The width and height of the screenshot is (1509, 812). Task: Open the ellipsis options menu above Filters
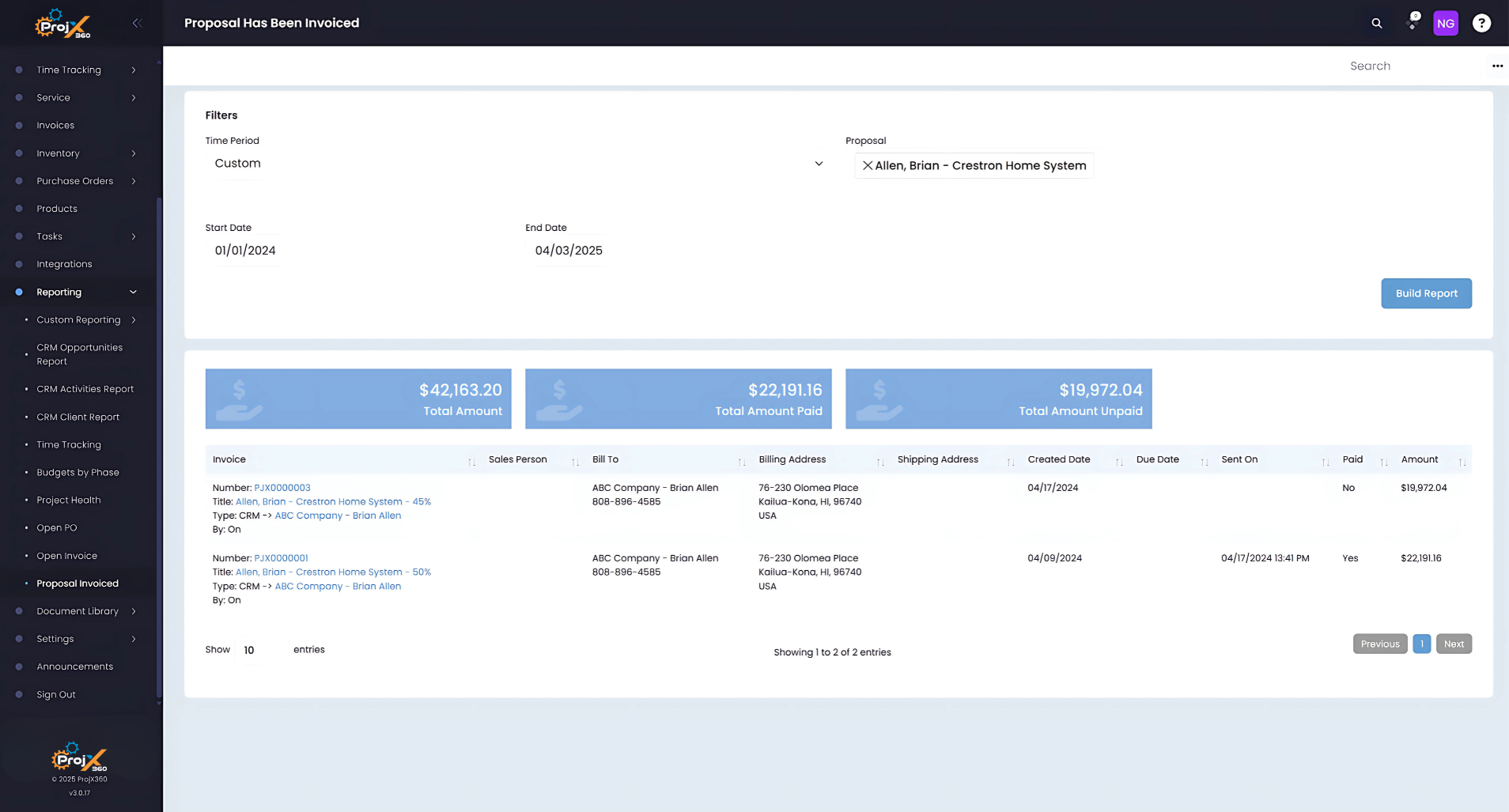coord(1496,66)
